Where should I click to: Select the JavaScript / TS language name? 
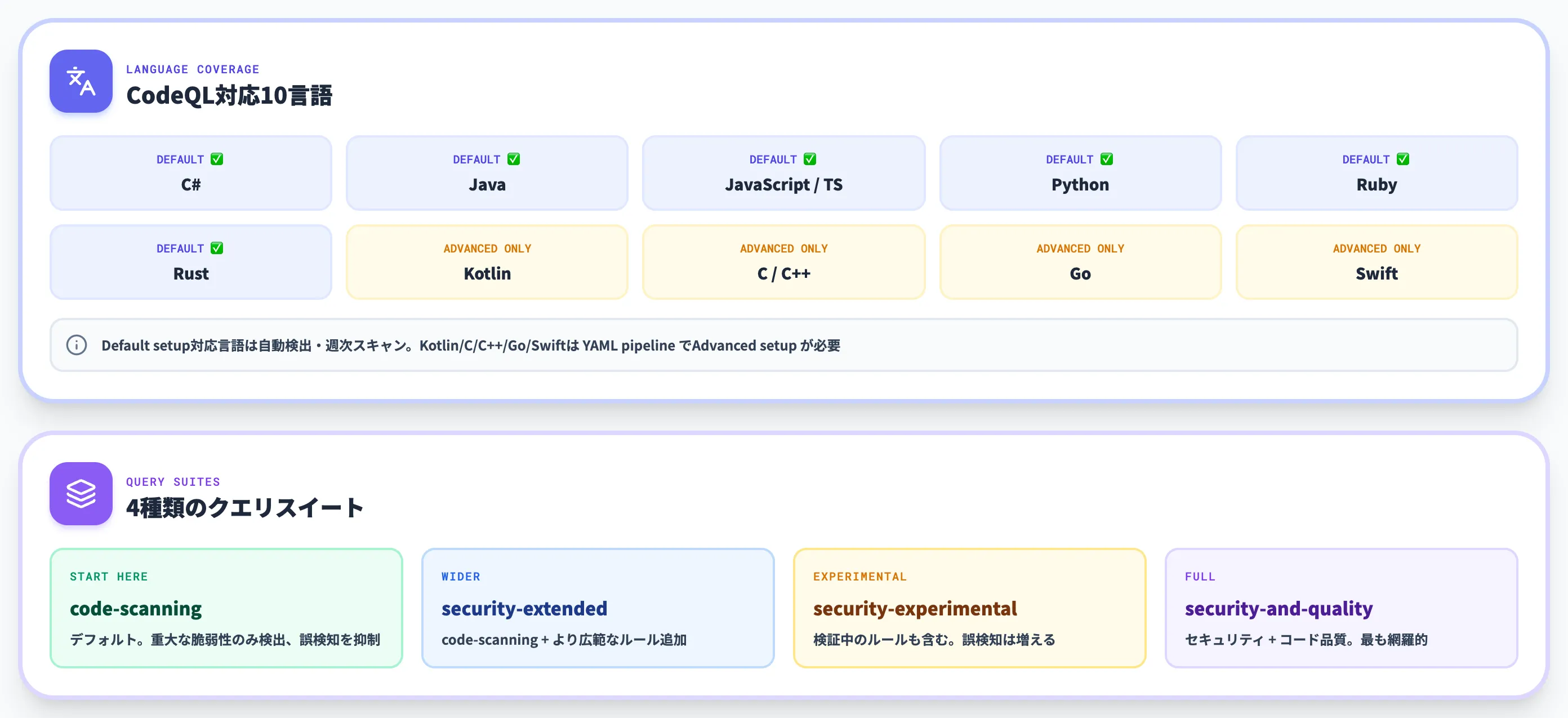[783, 184]
